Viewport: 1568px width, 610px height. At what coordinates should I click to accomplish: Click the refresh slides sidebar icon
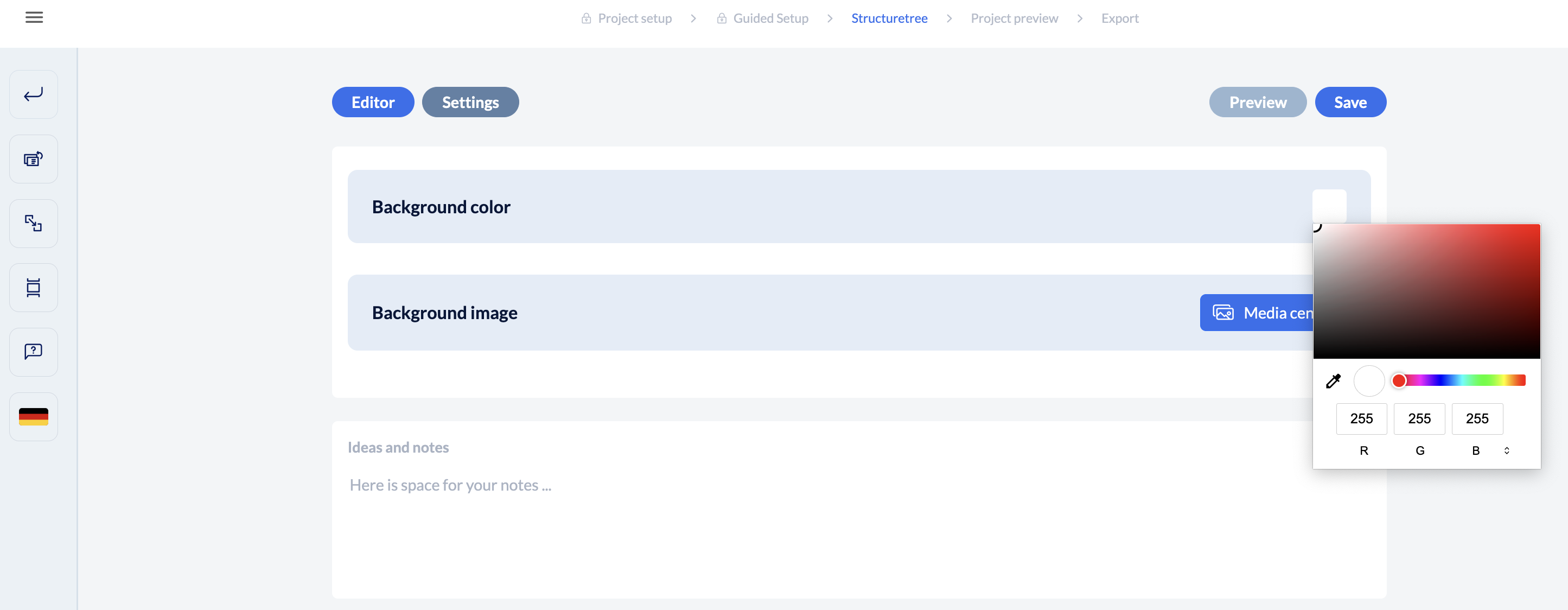click(x=34, y=159)
